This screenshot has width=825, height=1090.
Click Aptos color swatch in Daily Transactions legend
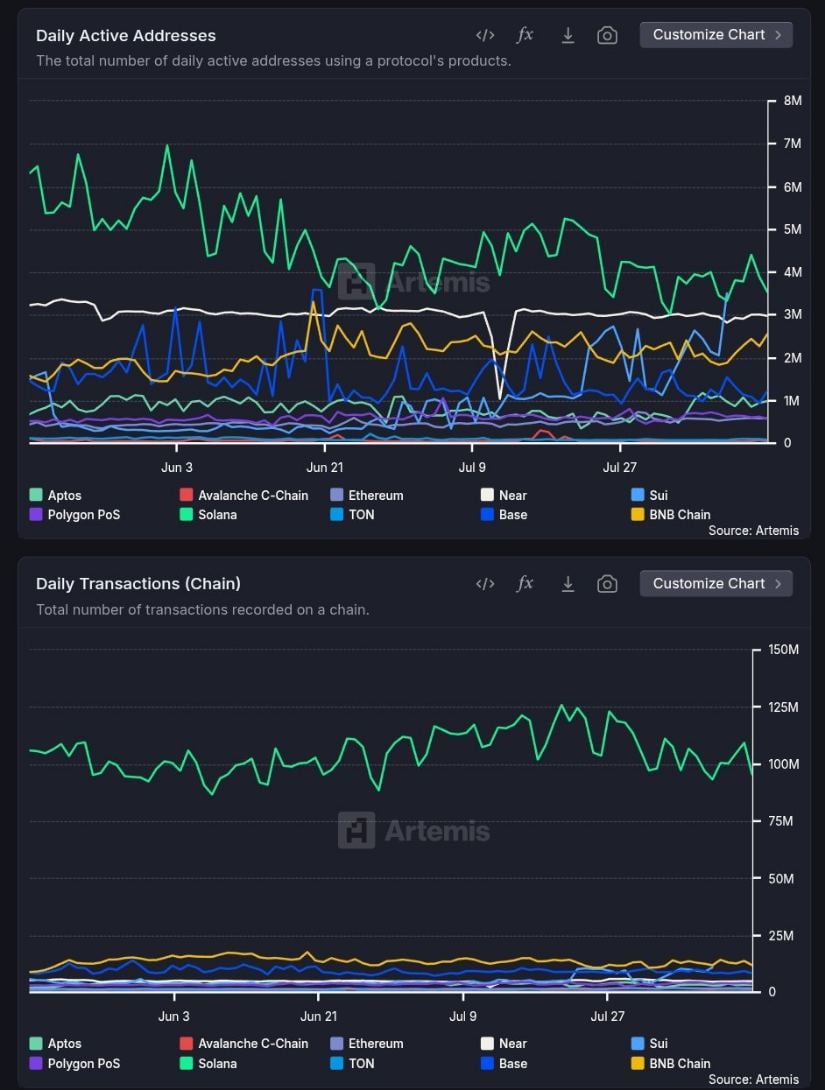[x=36, y=1043]
